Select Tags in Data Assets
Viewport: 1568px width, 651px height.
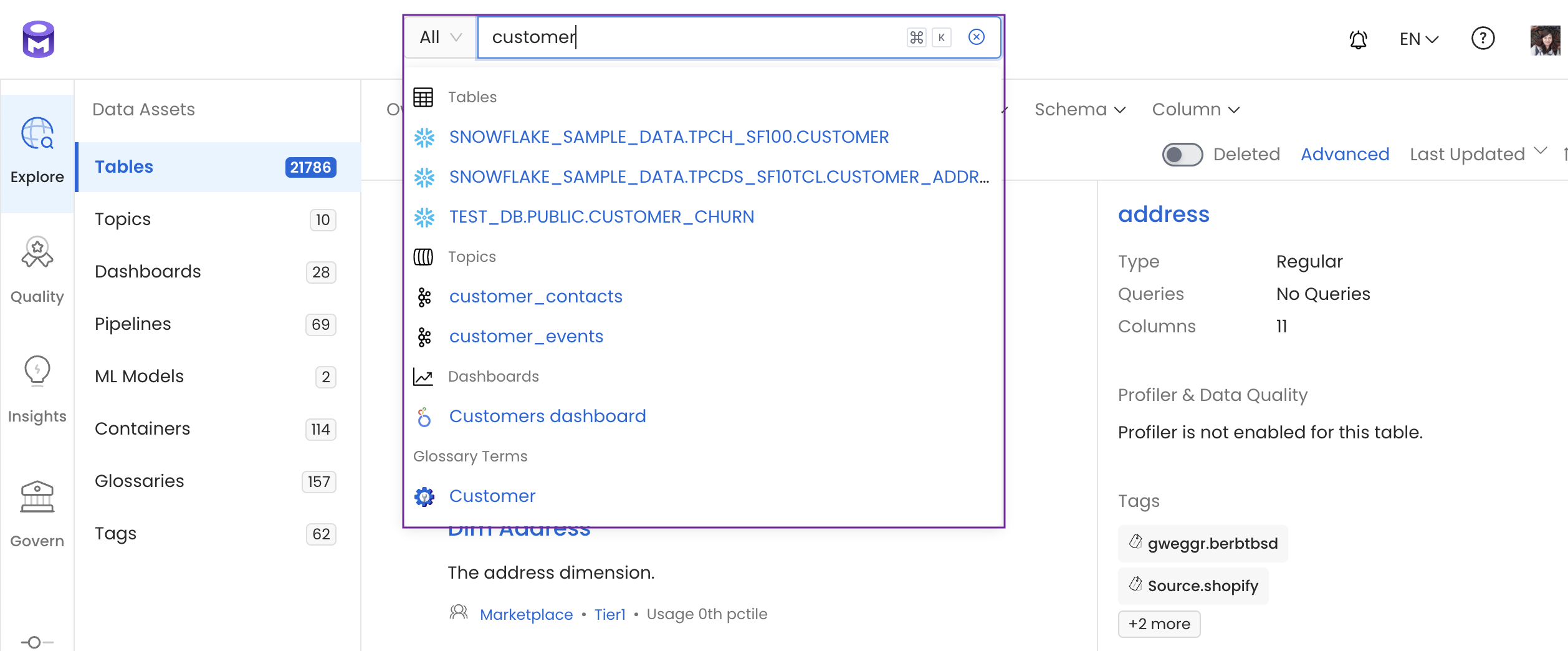218,534
